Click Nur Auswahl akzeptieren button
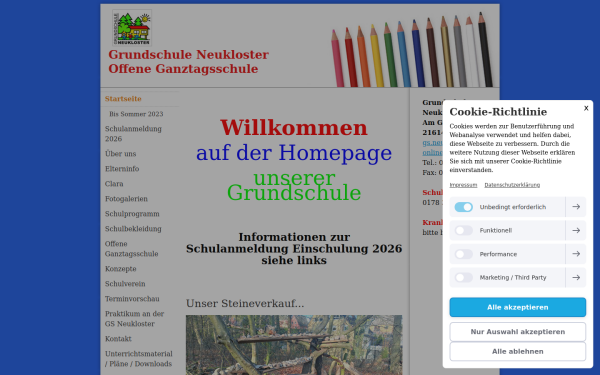This screenshot has width=600, height=375. pyautogui.click(x=517, y=332)
